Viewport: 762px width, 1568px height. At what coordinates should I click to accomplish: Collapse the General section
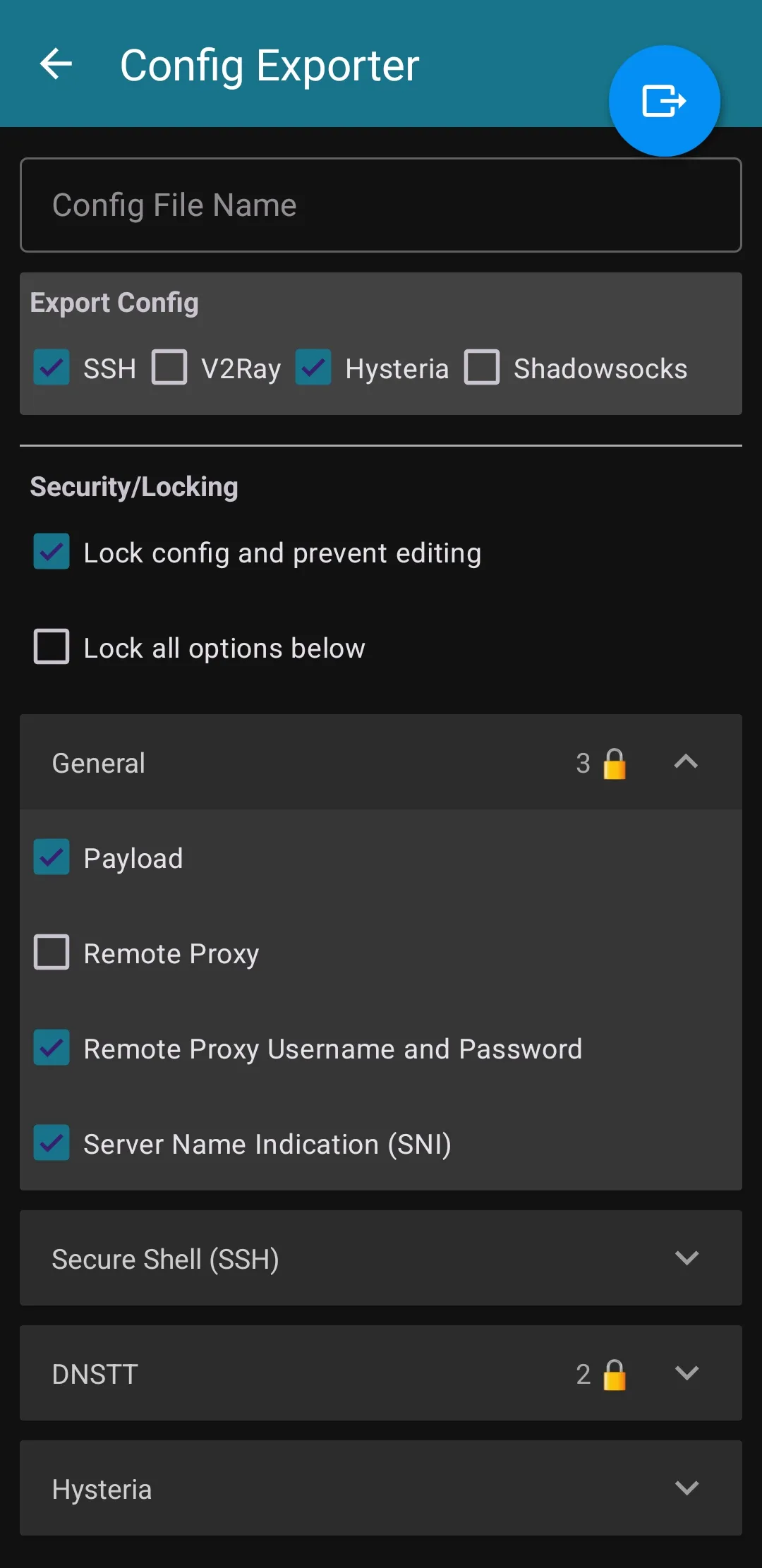(x=685, y=763)
